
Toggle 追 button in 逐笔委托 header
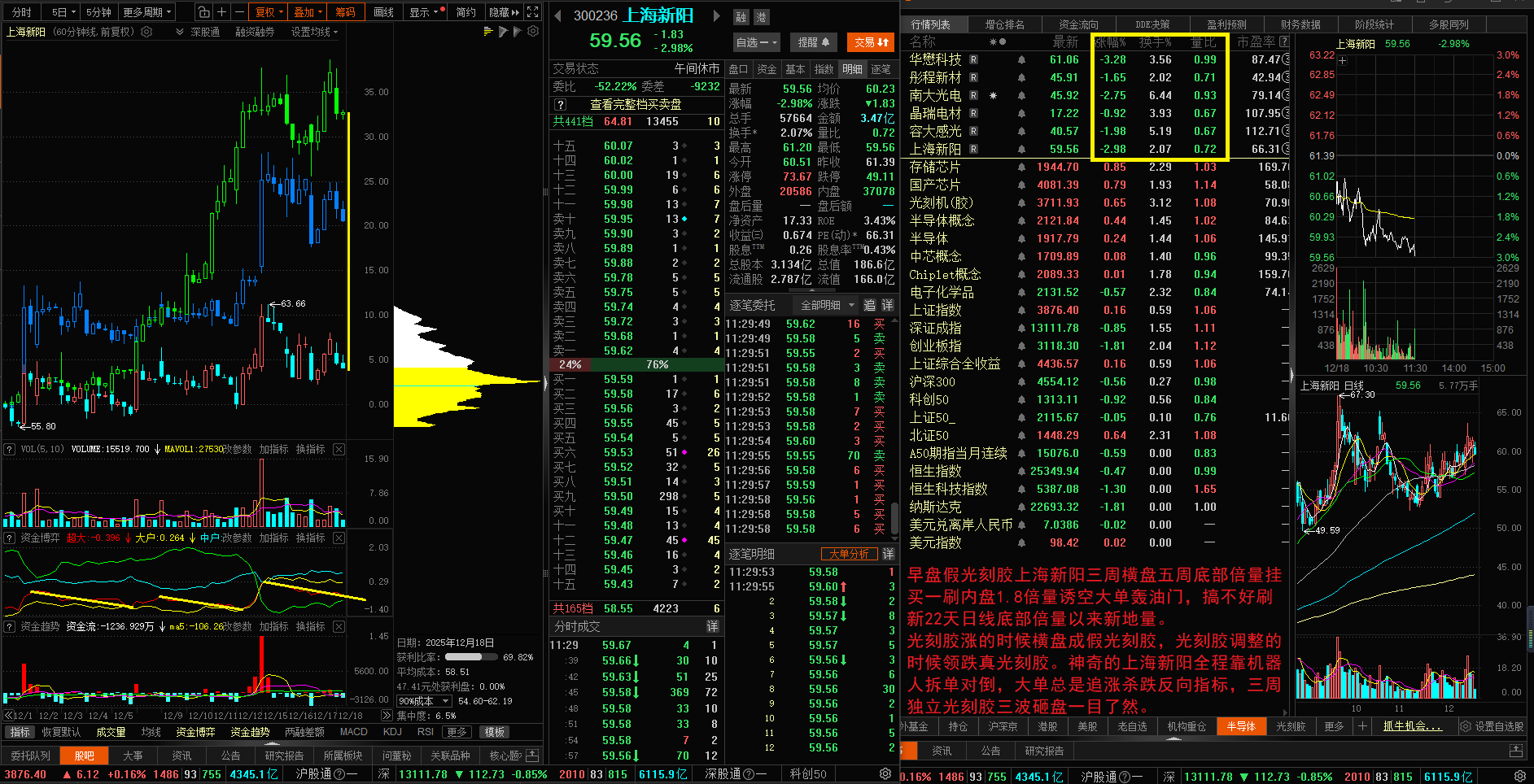pos(869,305)
